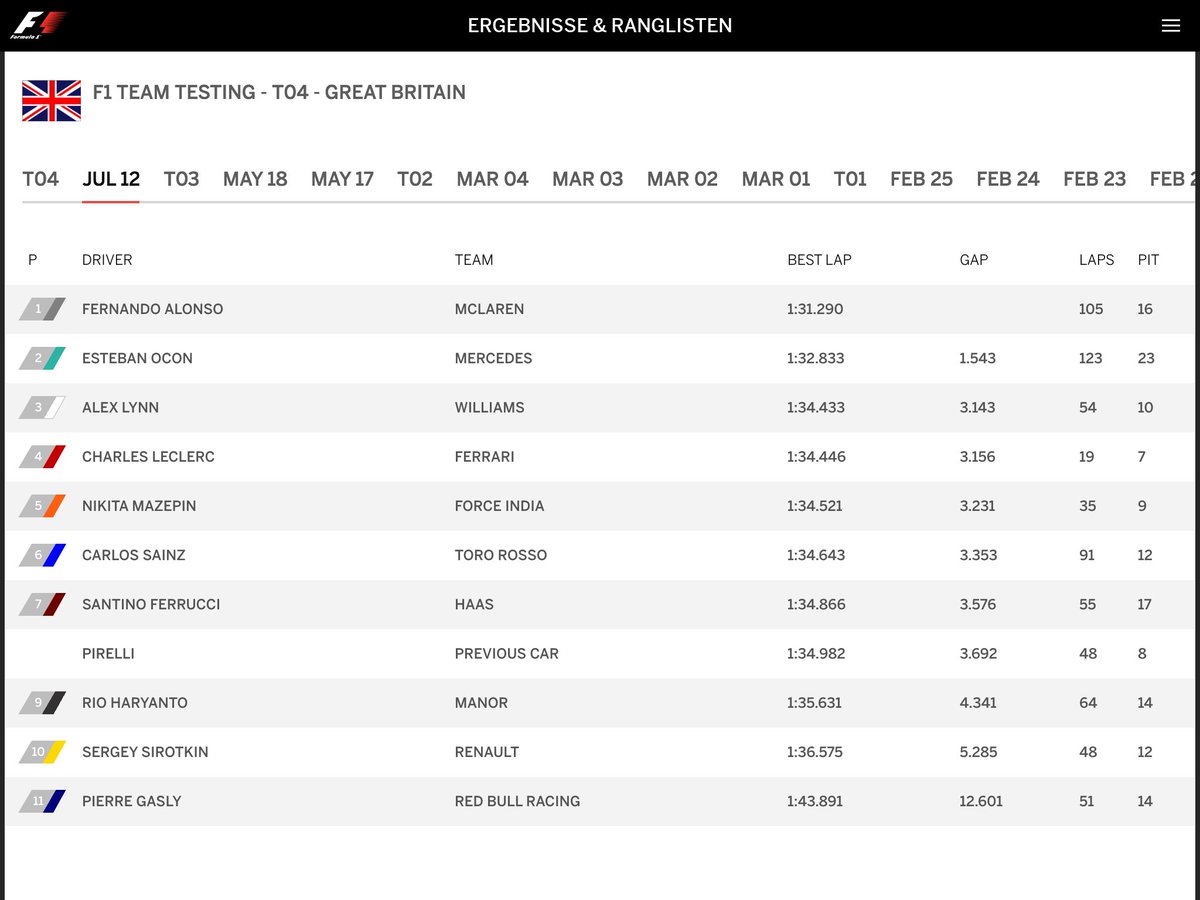Switch to the T03 tab

click(x=181, y=179)
